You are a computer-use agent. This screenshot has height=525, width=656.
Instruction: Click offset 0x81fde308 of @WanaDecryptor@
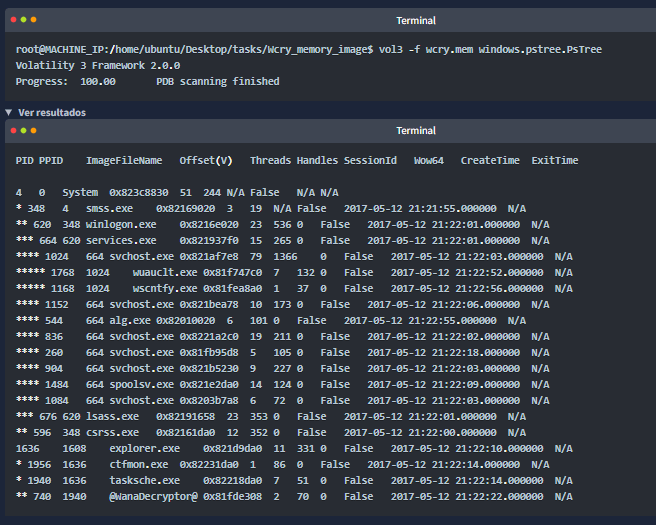click(x=233, y=497)
